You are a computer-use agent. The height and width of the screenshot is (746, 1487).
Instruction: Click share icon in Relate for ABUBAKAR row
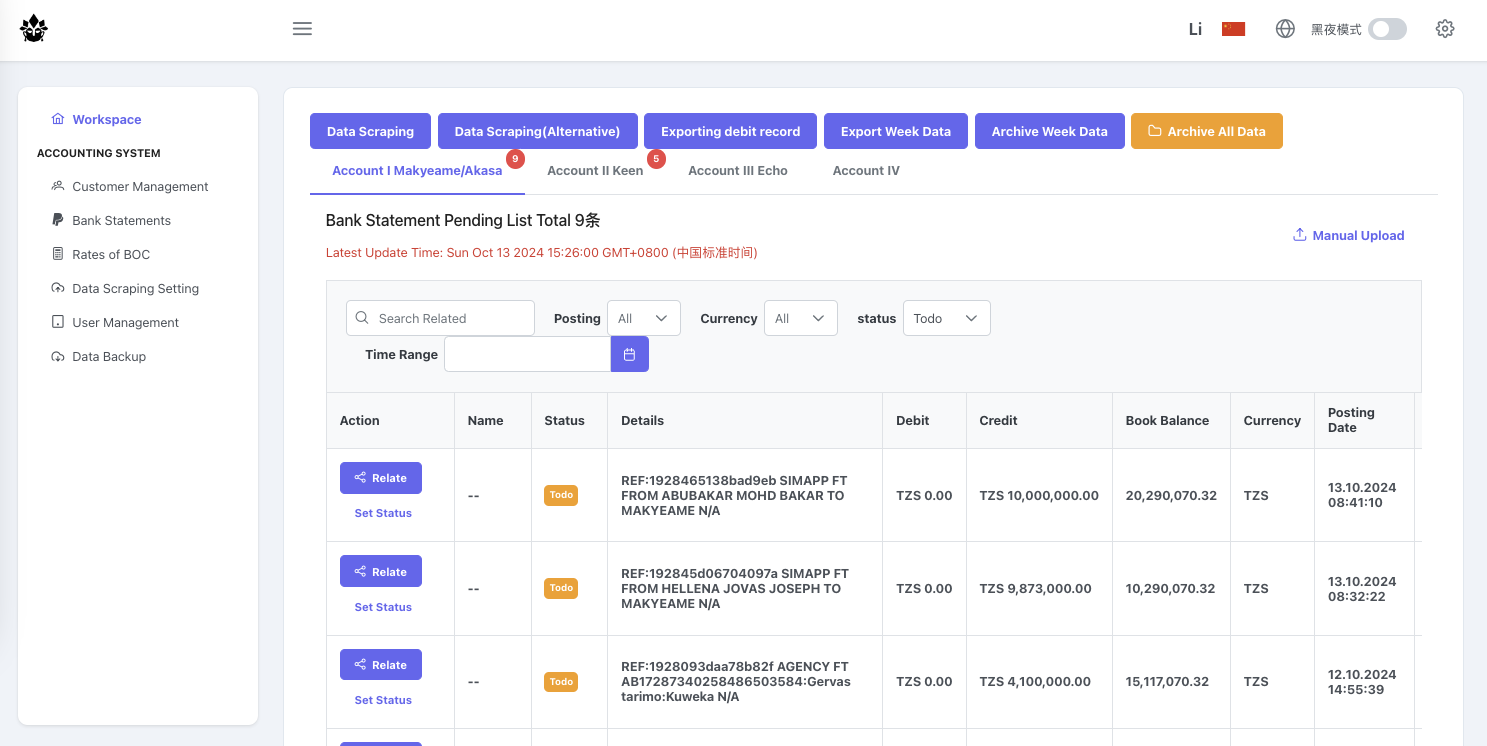tap(360, 478)
